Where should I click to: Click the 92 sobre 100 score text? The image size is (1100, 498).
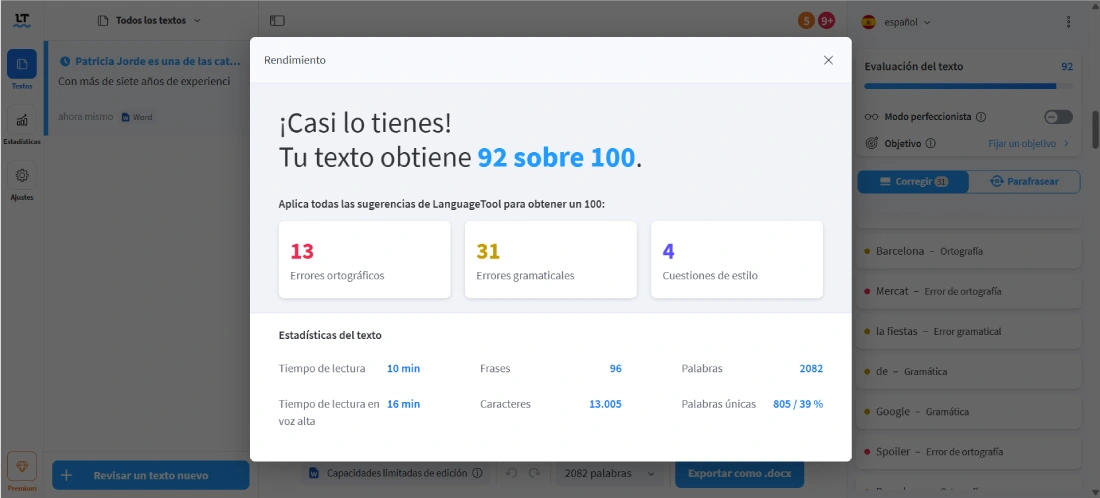556,158
